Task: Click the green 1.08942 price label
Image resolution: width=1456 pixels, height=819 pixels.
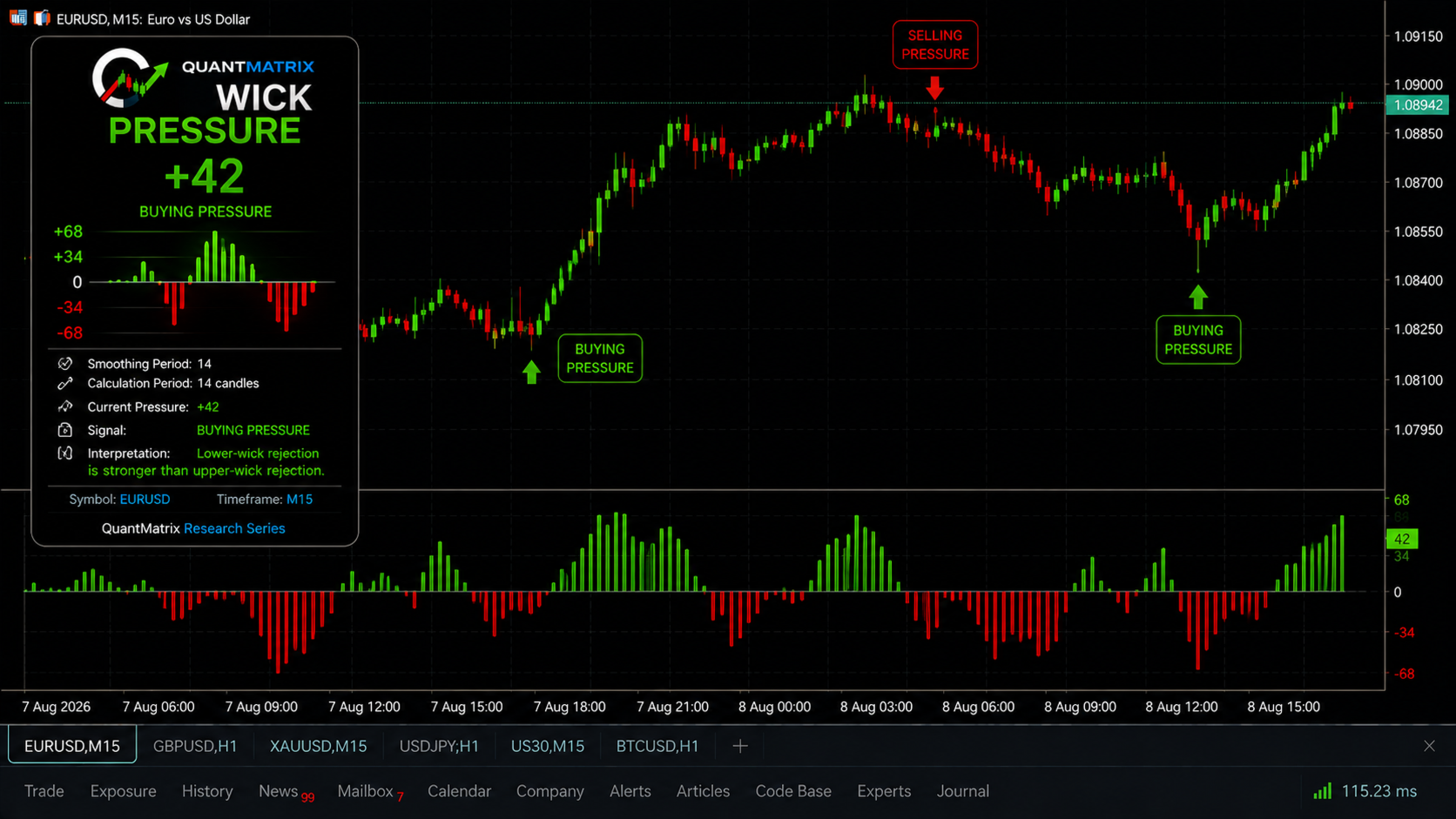Action: 1418,105
